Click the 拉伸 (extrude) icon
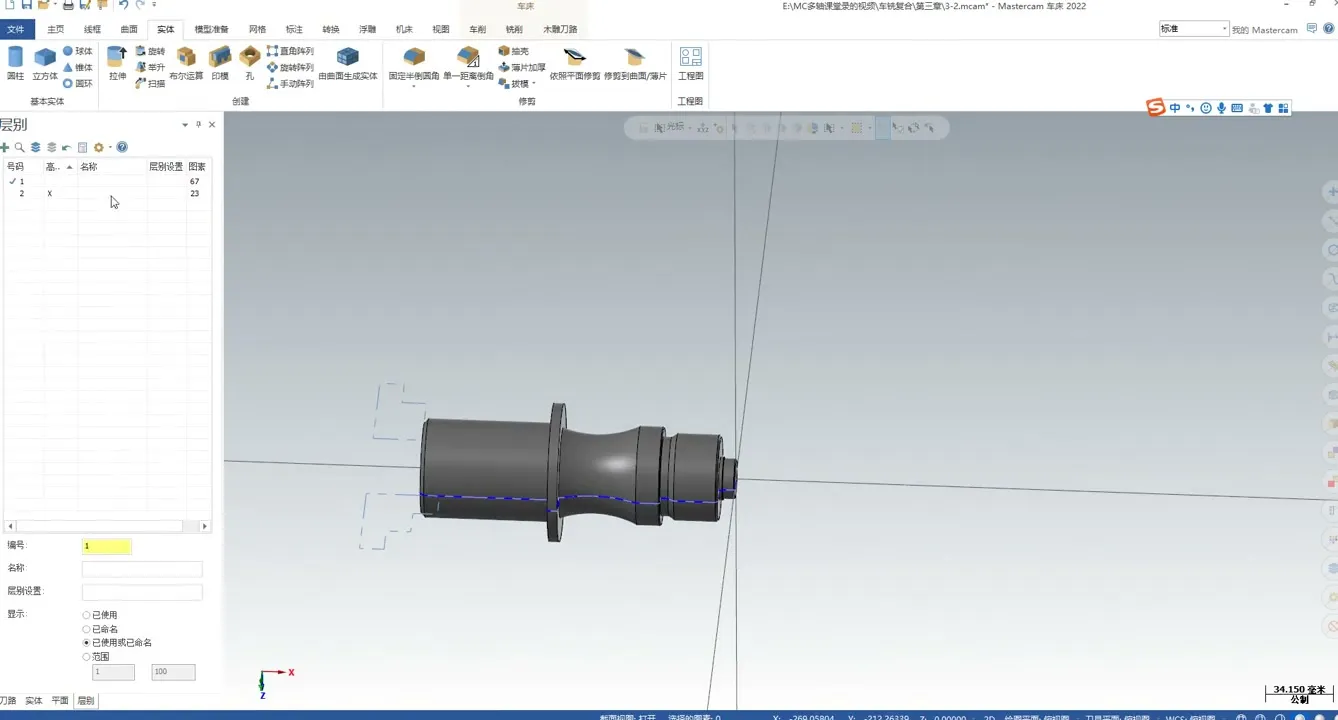Screen dimensions: 1338x720 (117, 62)
